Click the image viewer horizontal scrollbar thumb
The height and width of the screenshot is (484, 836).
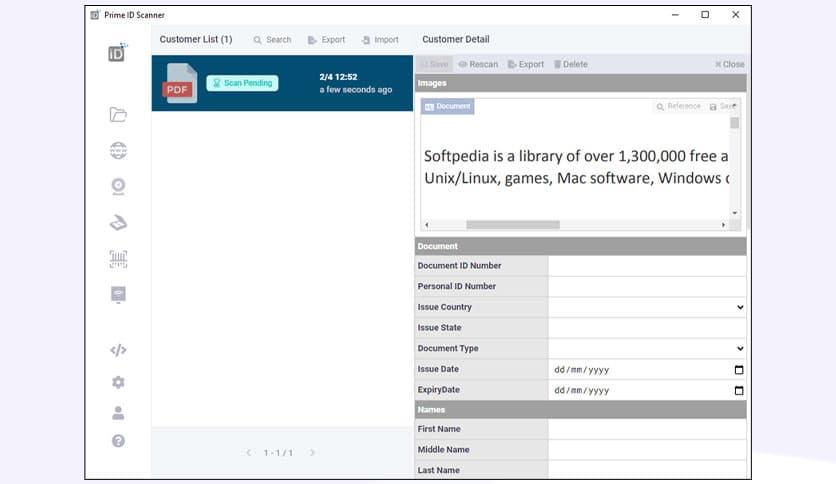513,225
